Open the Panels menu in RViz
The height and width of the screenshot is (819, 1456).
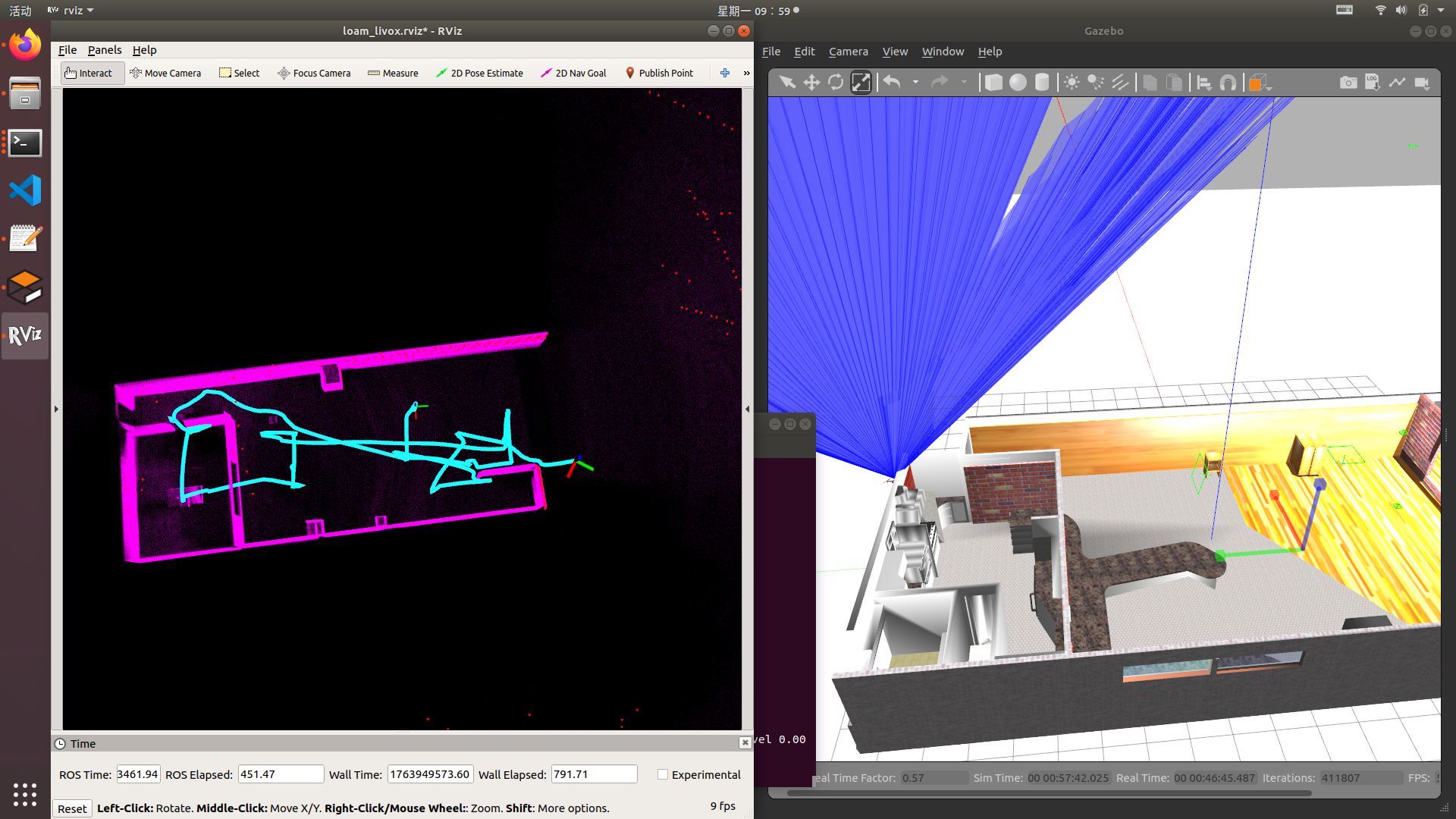pos(104,50)
